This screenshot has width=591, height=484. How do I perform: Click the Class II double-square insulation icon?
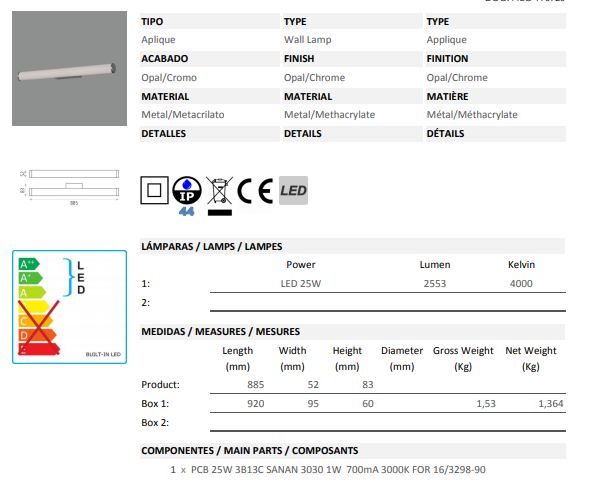tap(154, 190)
